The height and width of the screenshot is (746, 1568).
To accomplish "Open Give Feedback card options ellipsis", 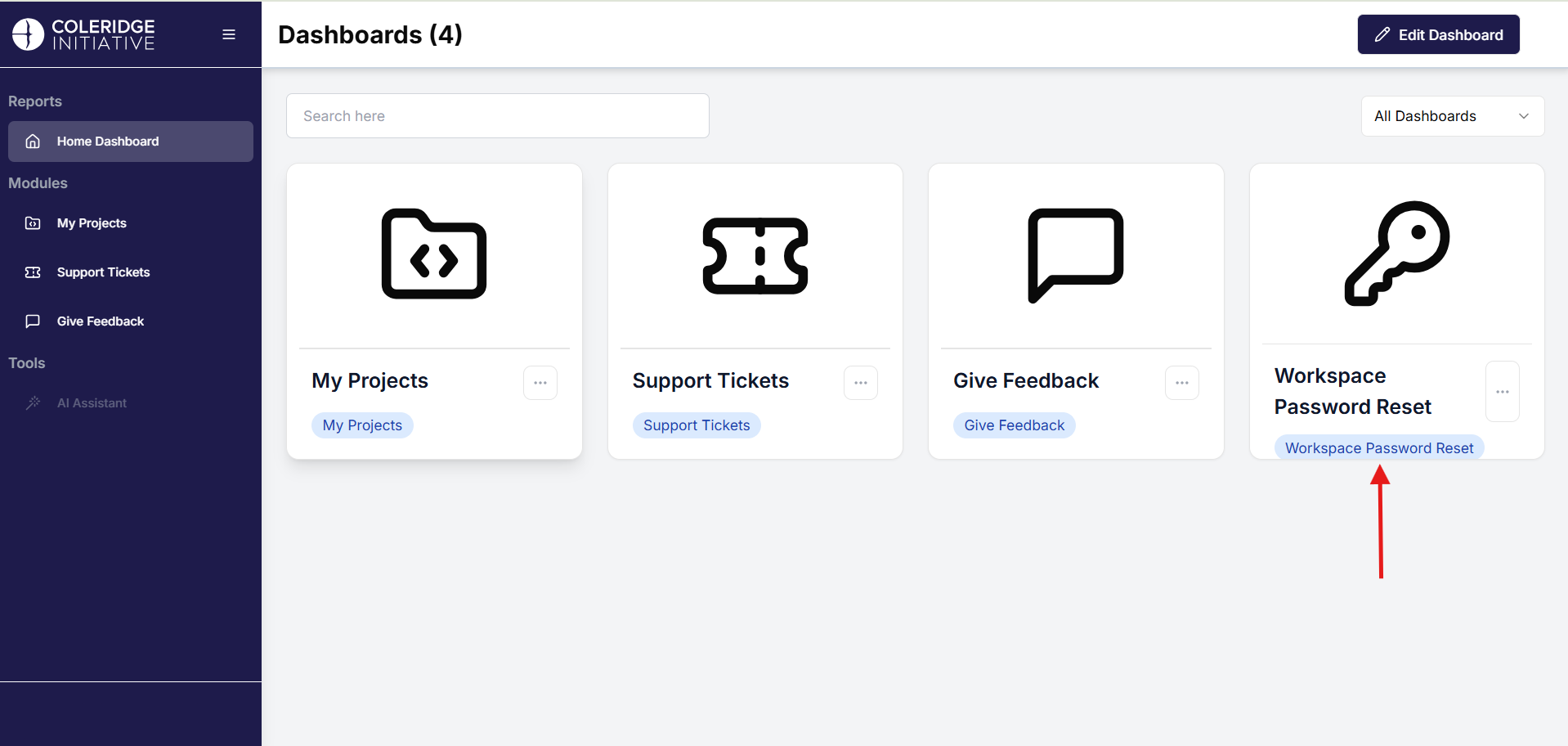I will [x=1182, y=383].
